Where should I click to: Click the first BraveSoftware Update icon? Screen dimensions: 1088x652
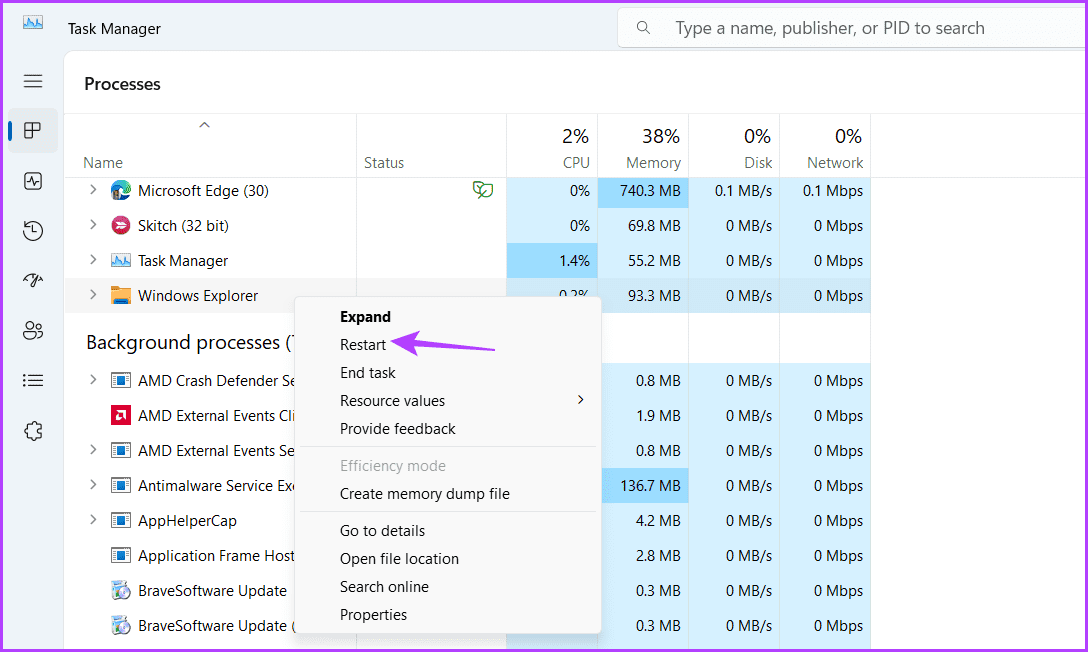[x=121, y=590]
